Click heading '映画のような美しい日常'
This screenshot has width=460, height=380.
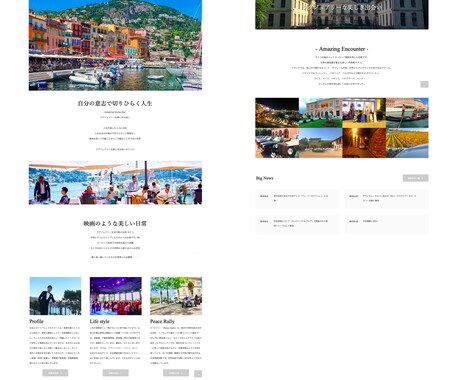[x=115, y=223]
